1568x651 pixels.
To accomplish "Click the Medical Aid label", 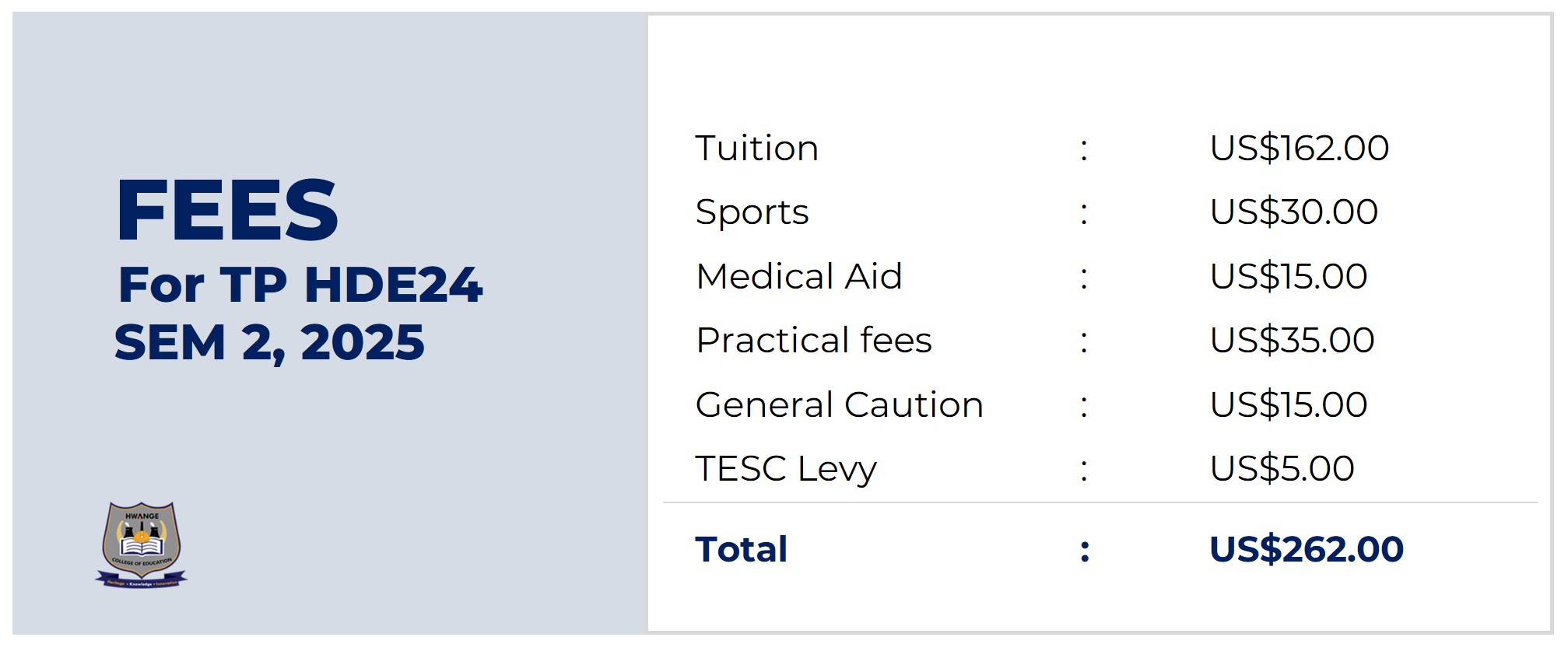I will tap(798, 277).
